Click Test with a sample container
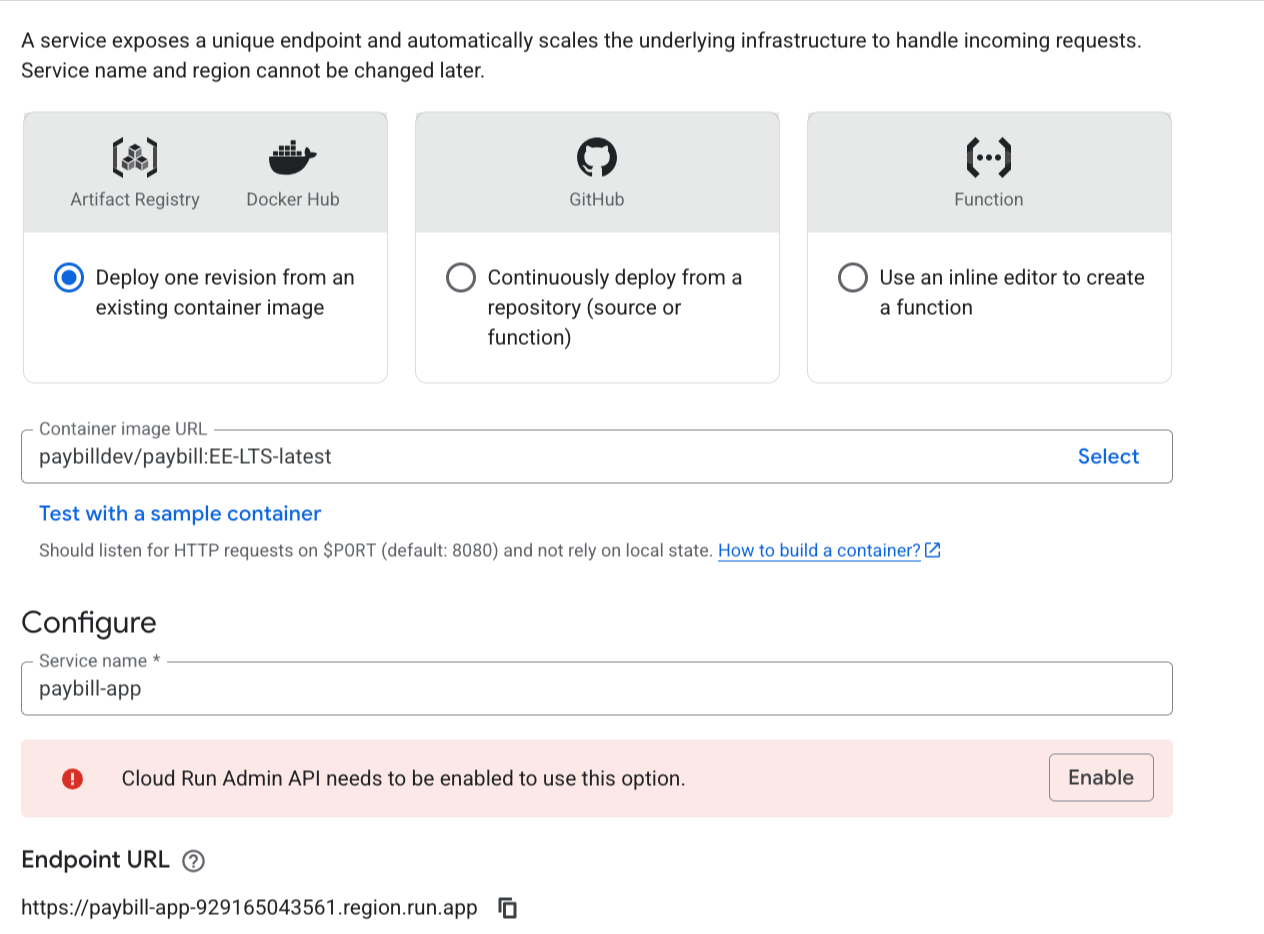 pyautogui.click(x=180, y=513)
